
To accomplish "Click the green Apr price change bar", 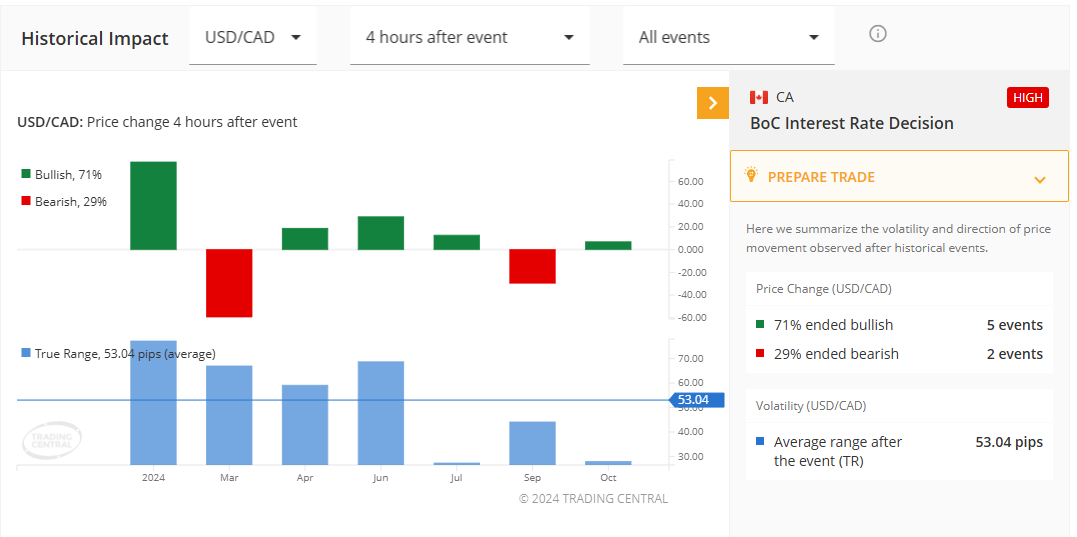I will [x=305, y=238].
